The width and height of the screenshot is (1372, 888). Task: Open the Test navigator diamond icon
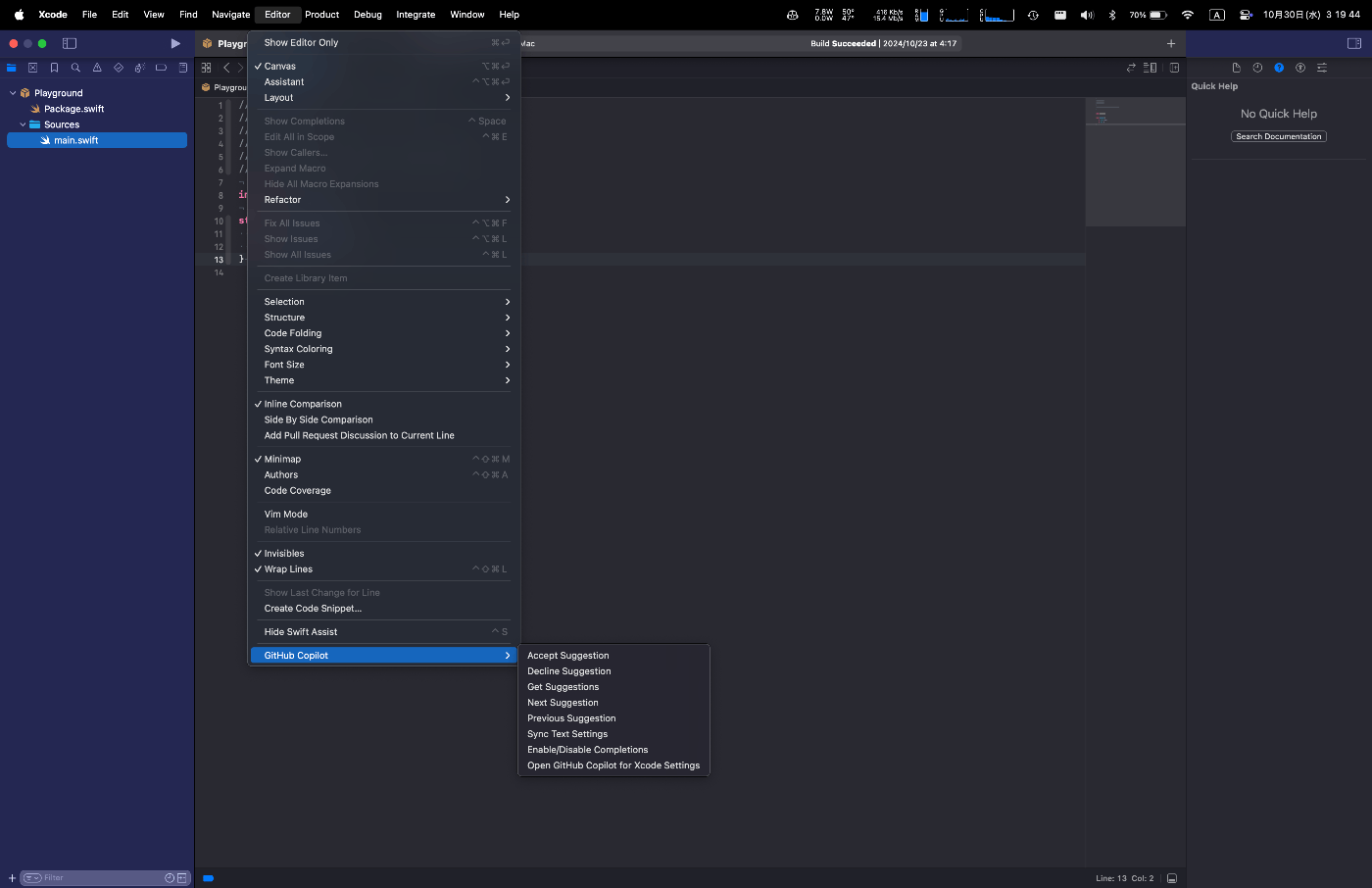[119, 68]
